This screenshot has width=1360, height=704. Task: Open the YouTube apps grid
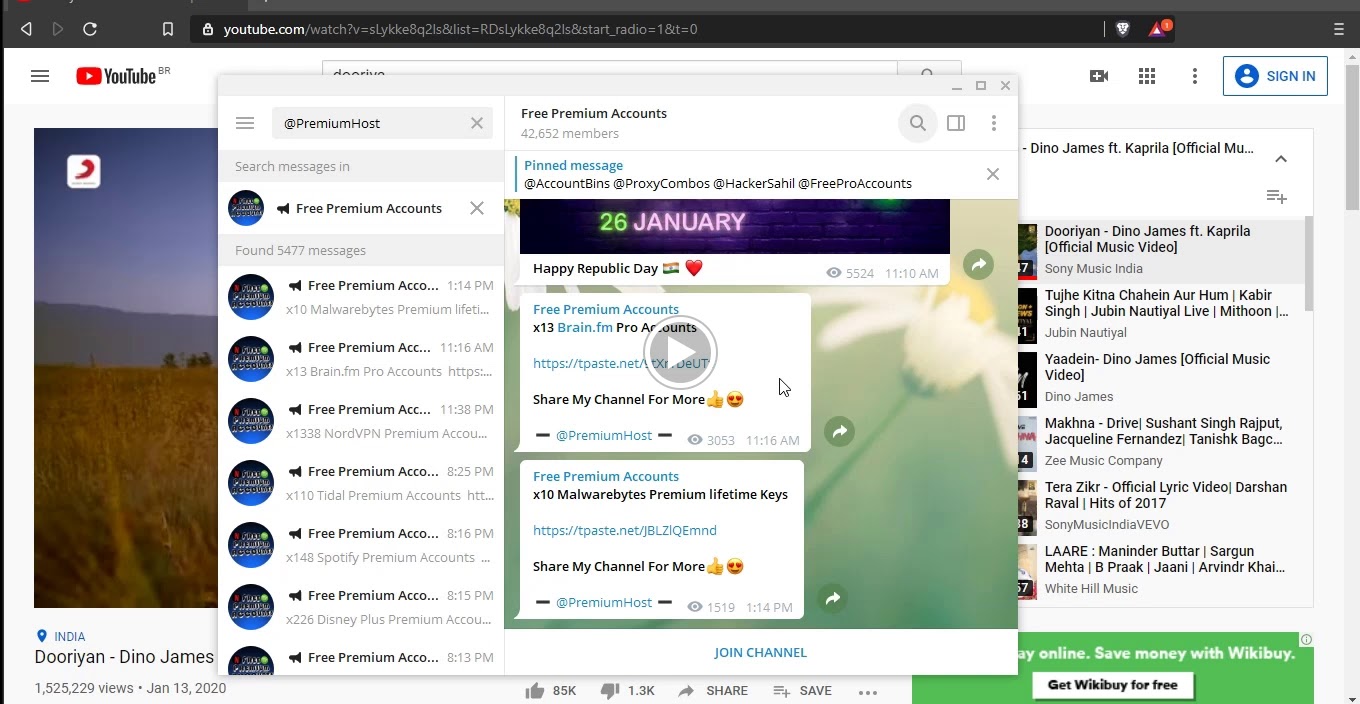click(1147, 76)
